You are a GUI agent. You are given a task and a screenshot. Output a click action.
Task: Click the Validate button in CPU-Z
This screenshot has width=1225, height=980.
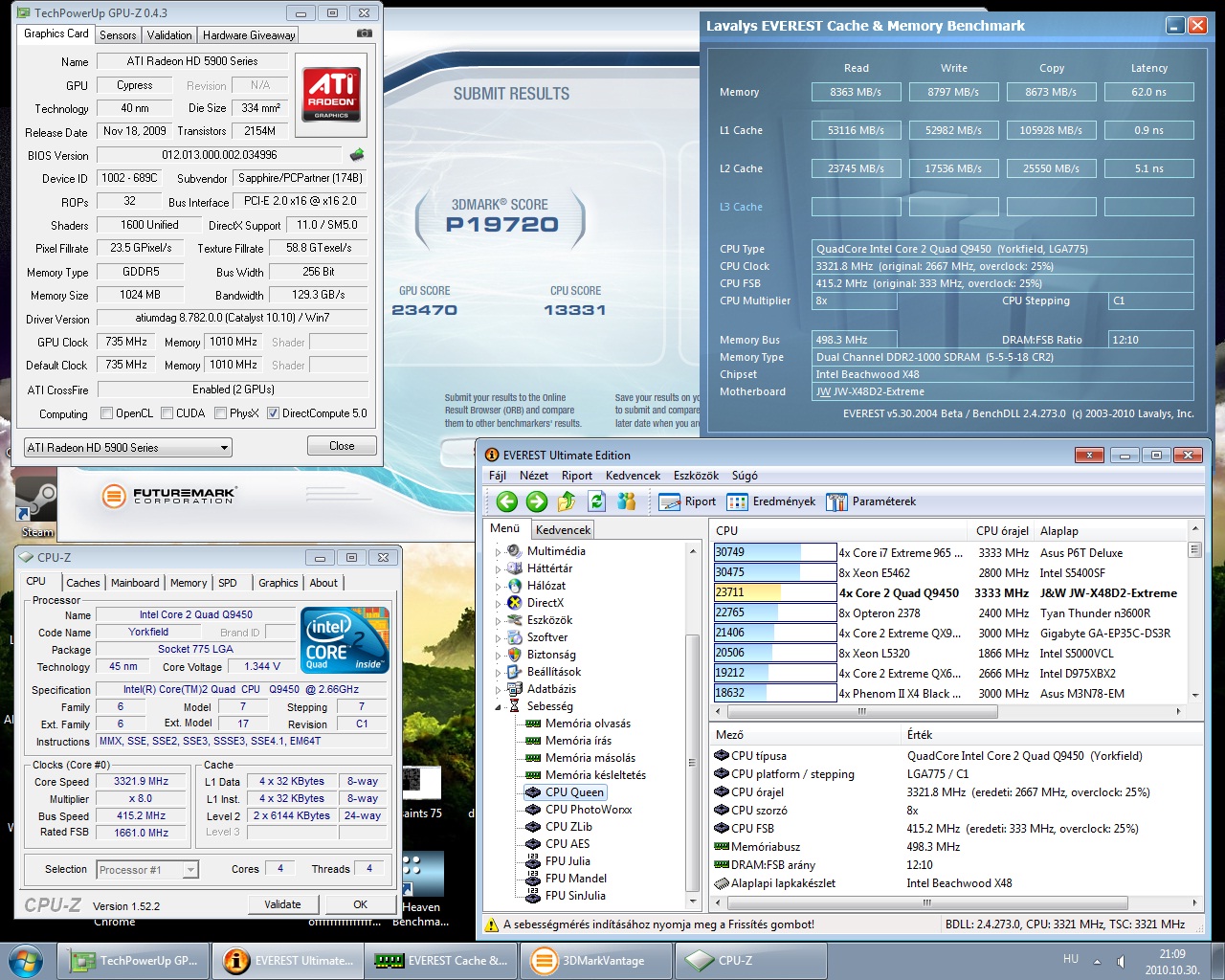(x=282, y=904)
